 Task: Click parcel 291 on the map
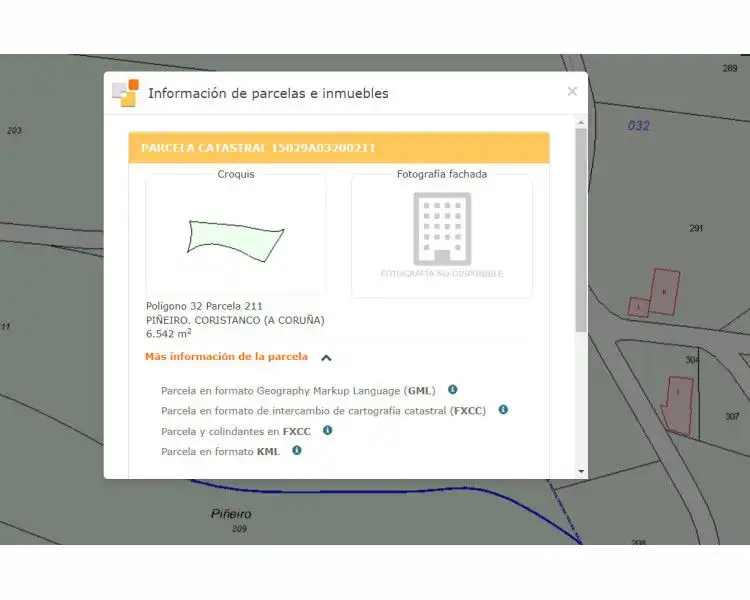pyautogui.click(x=696, y=228)
